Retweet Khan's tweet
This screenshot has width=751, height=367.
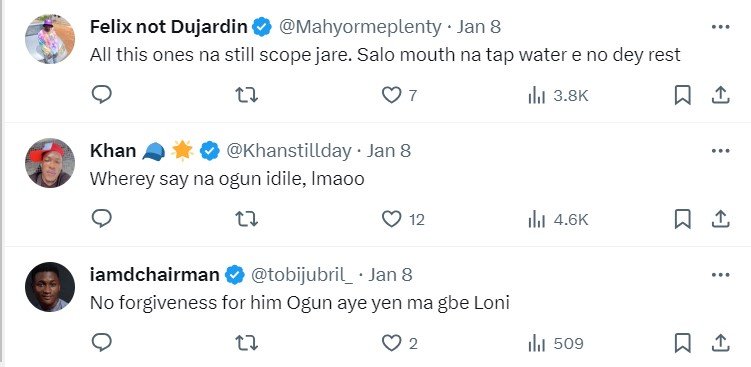point(247,219)
